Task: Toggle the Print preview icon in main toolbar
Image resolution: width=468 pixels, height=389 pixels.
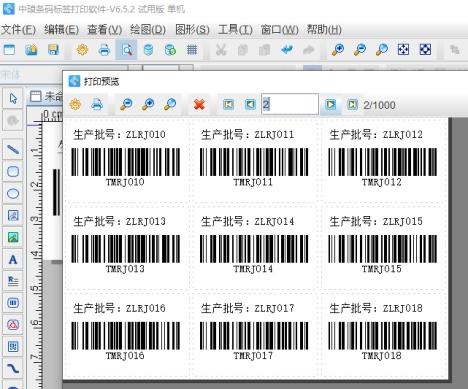Action: (x=126, y=50)
